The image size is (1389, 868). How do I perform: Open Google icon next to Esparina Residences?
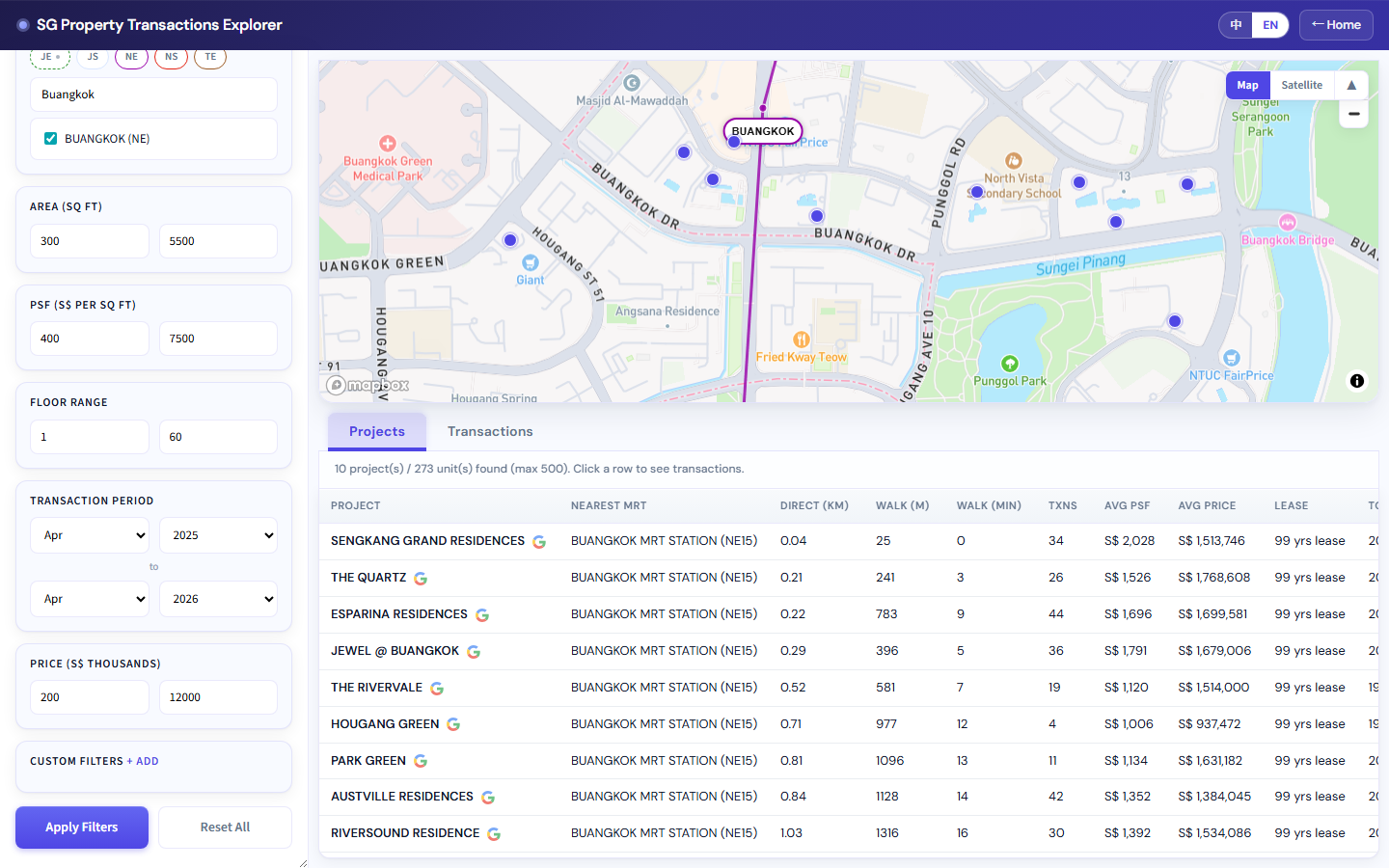tap(482, 615)
